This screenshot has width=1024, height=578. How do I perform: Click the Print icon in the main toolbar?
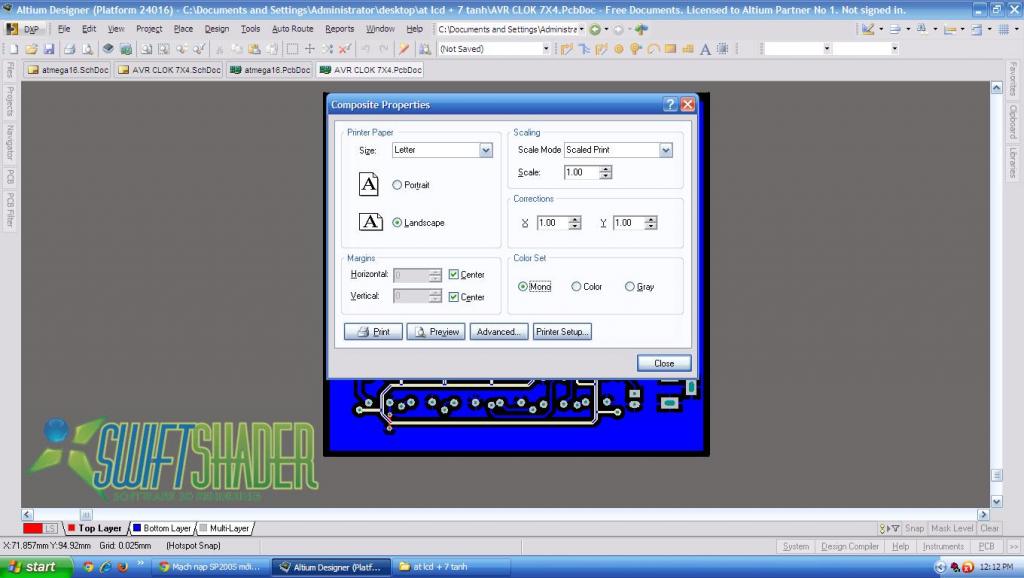(70, 49)
